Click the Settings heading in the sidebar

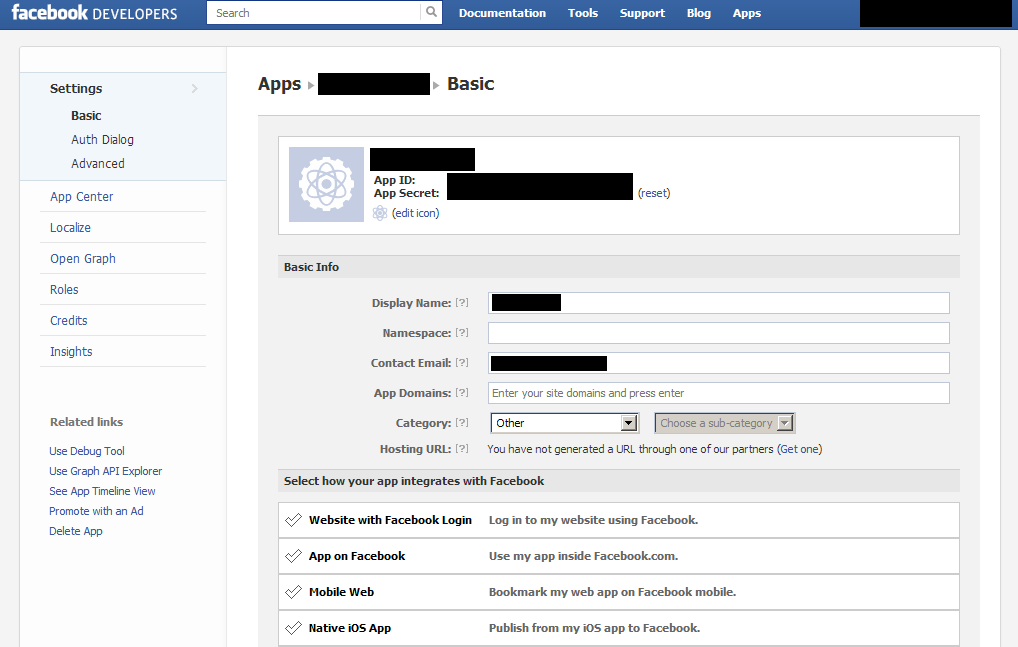click(x=76, y=88)
